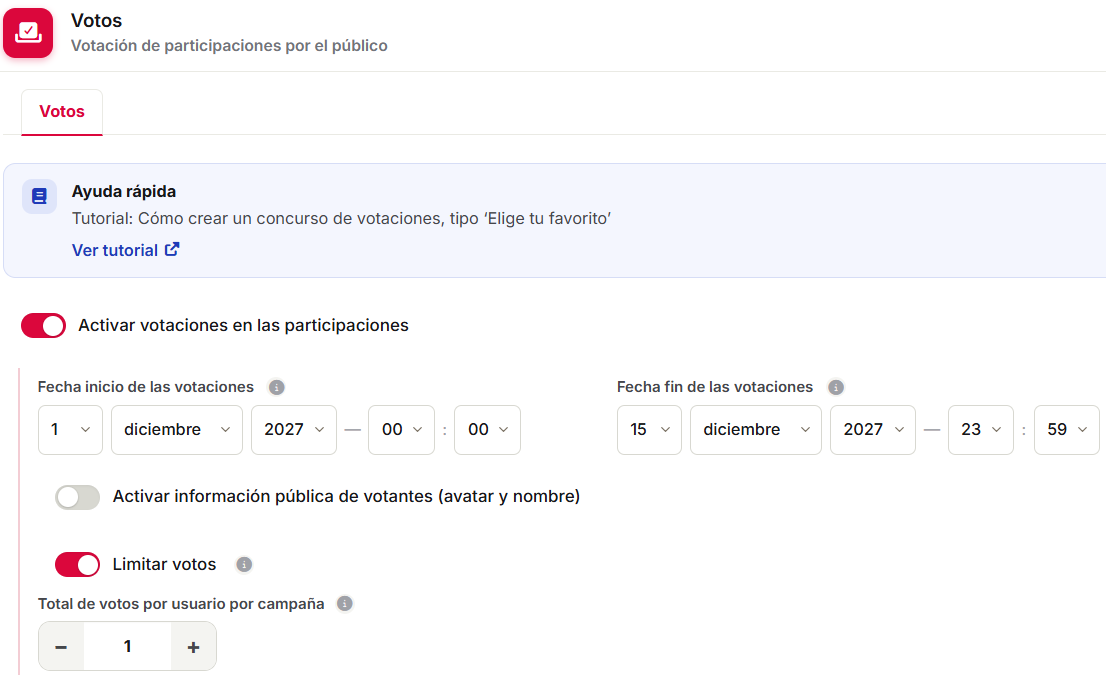Open the start date day dropdown showing 1
1106x675 pixels.
[71, 430]
